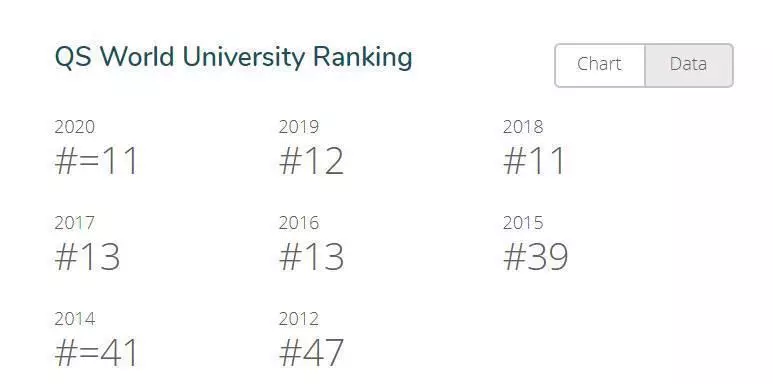Select the 2018 ranking #11
The image size is (773, 384).
coord(534,161)
